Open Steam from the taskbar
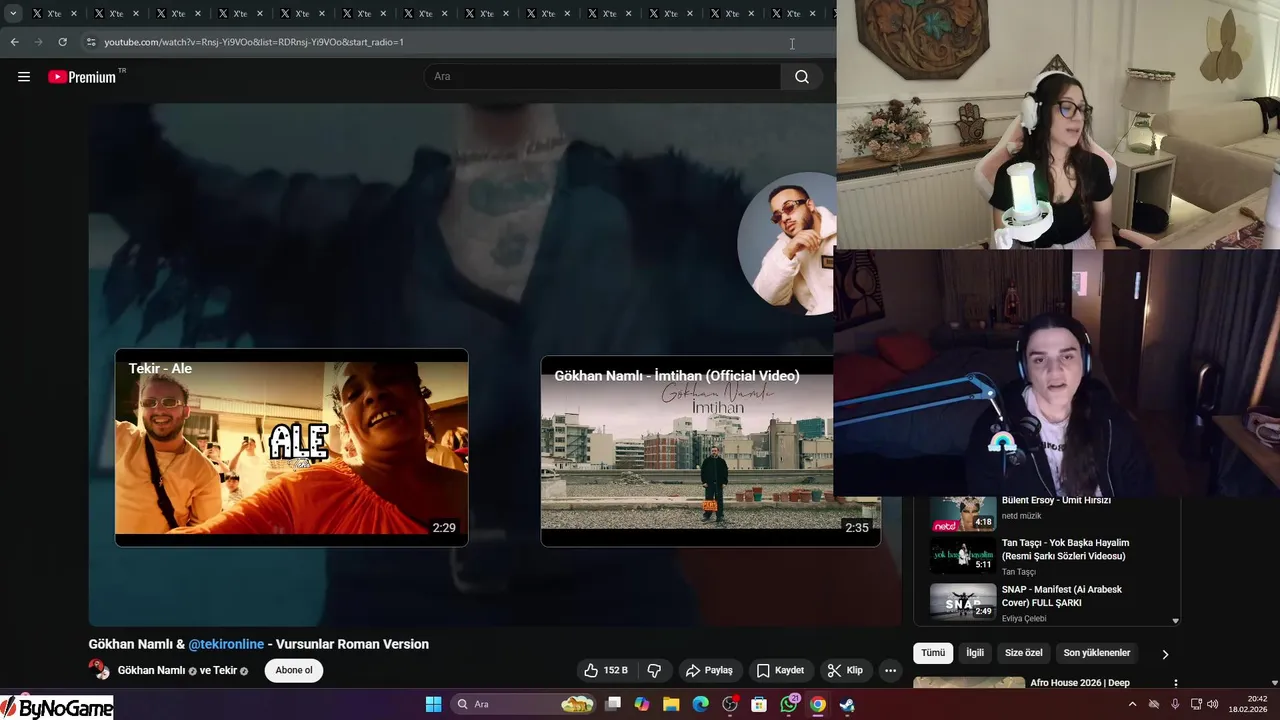This screenshot has width=1280, height=720. tap(847, 704)
